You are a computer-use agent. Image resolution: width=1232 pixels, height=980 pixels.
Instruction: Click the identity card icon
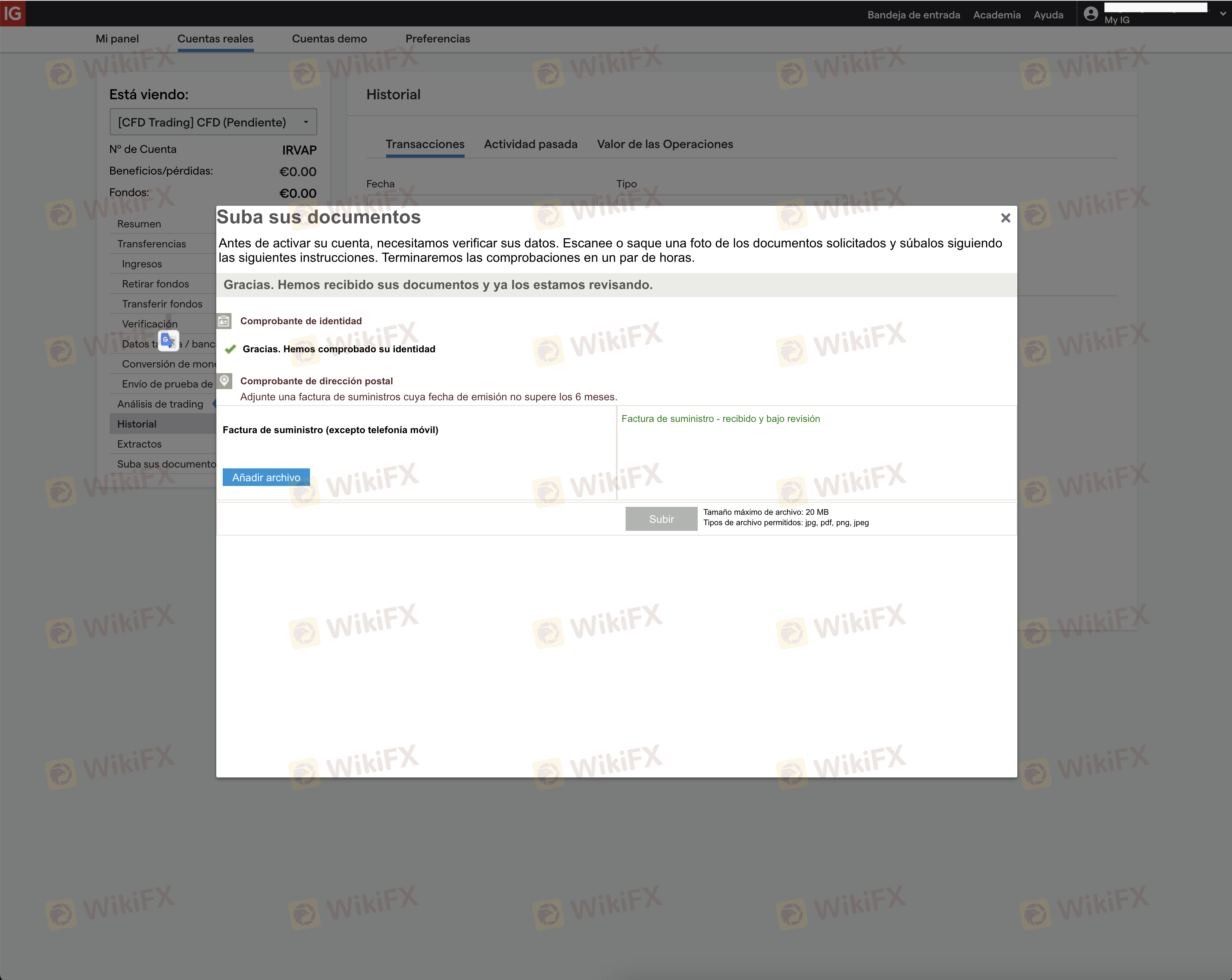pos(224,321)
